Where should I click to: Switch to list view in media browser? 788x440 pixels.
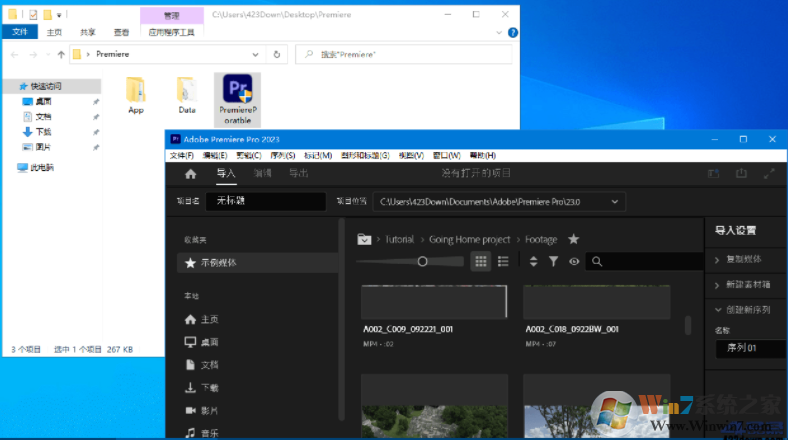click(x=503, y=261)
